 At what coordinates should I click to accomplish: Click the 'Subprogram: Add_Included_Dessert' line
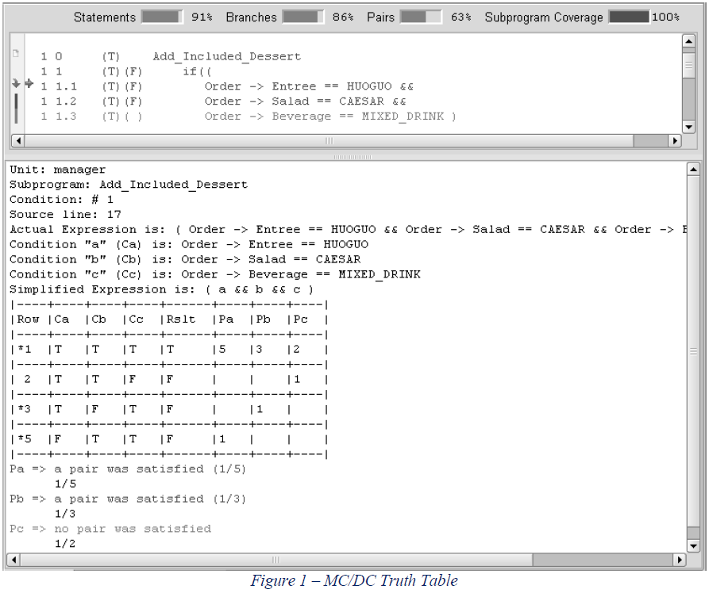[x=128, y=185]
